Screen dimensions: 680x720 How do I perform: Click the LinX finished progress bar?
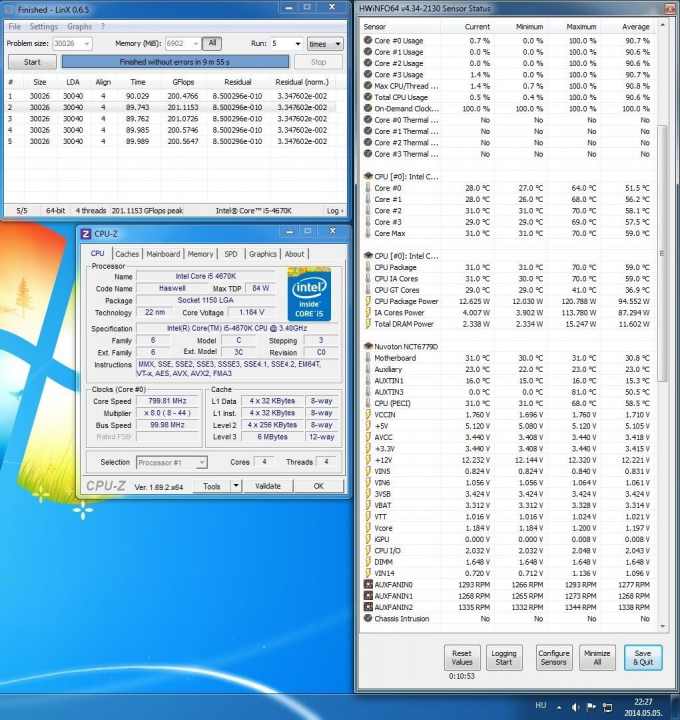pyautogui.click(x=175, y=62)
